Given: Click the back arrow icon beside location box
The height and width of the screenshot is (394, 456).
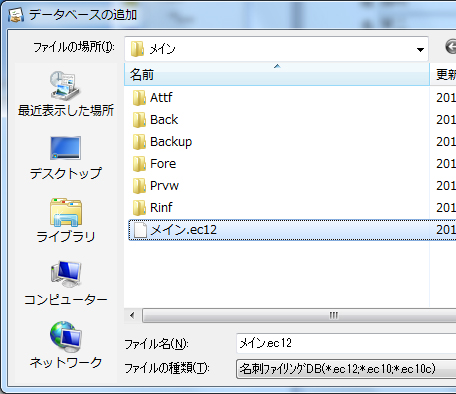Looking at the screenshot, I should [x=451, y=46].
